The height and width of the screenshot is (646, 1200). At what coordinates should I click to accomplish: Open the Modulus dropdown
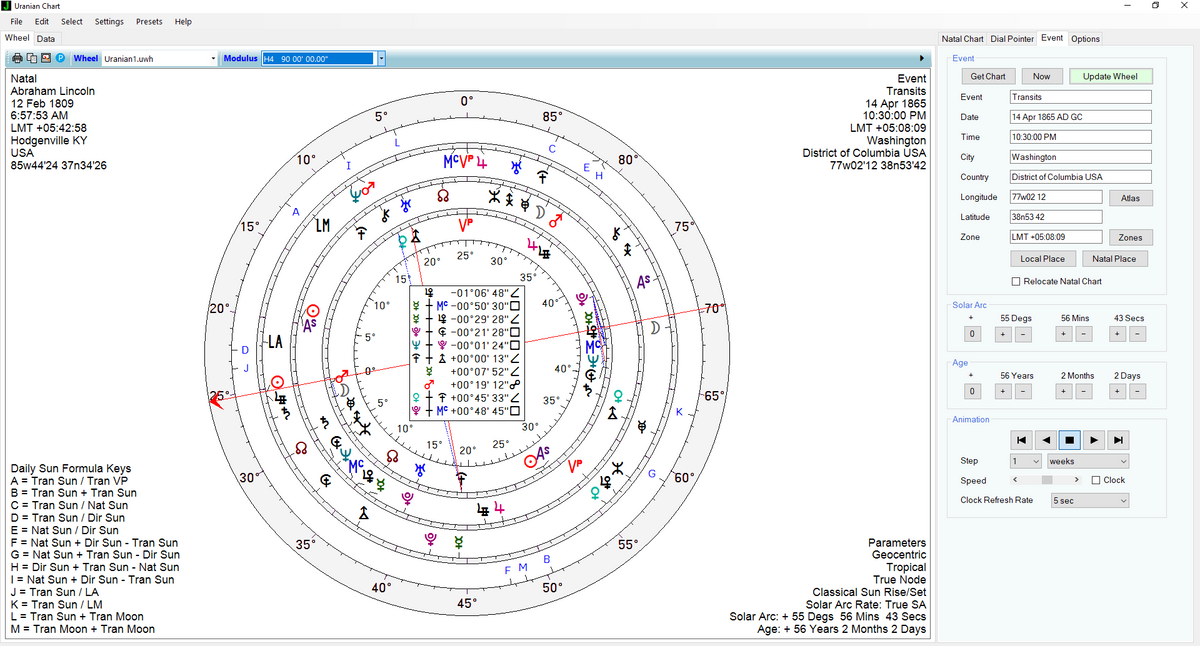381,59
